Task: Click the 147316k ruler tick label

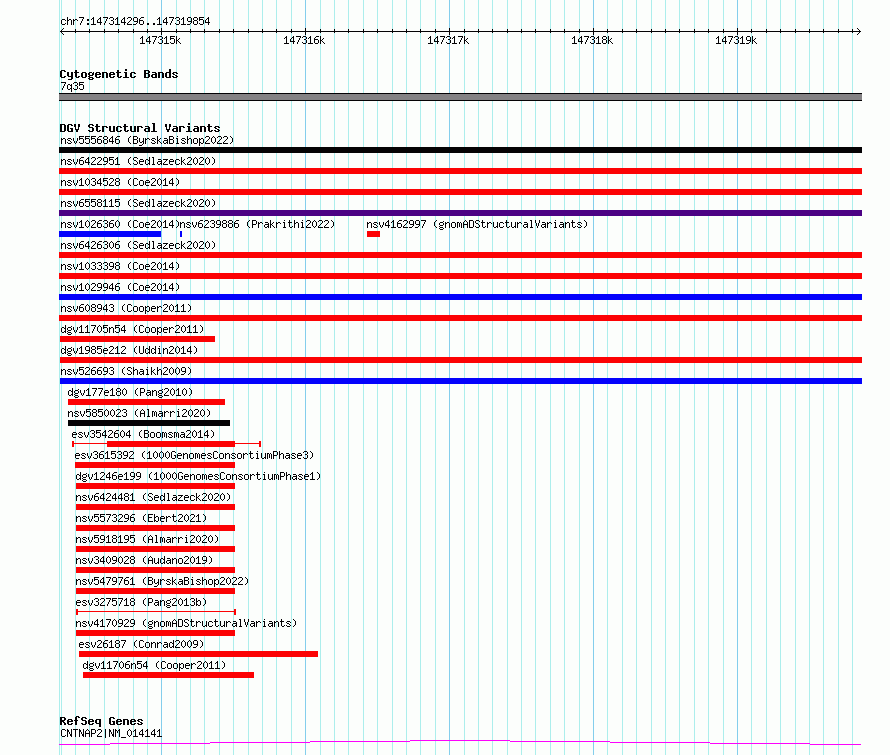Action: 304,40
